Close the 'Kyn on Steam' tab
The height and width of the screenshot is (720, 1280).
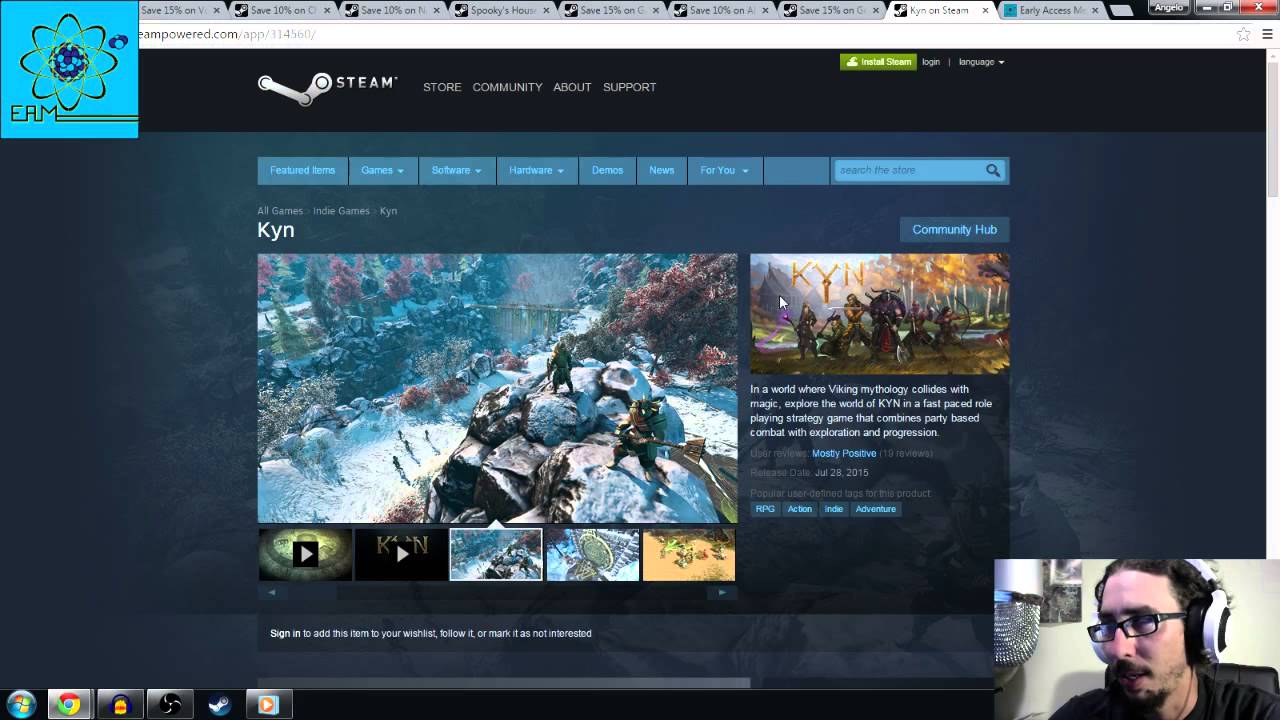[986, 10]
